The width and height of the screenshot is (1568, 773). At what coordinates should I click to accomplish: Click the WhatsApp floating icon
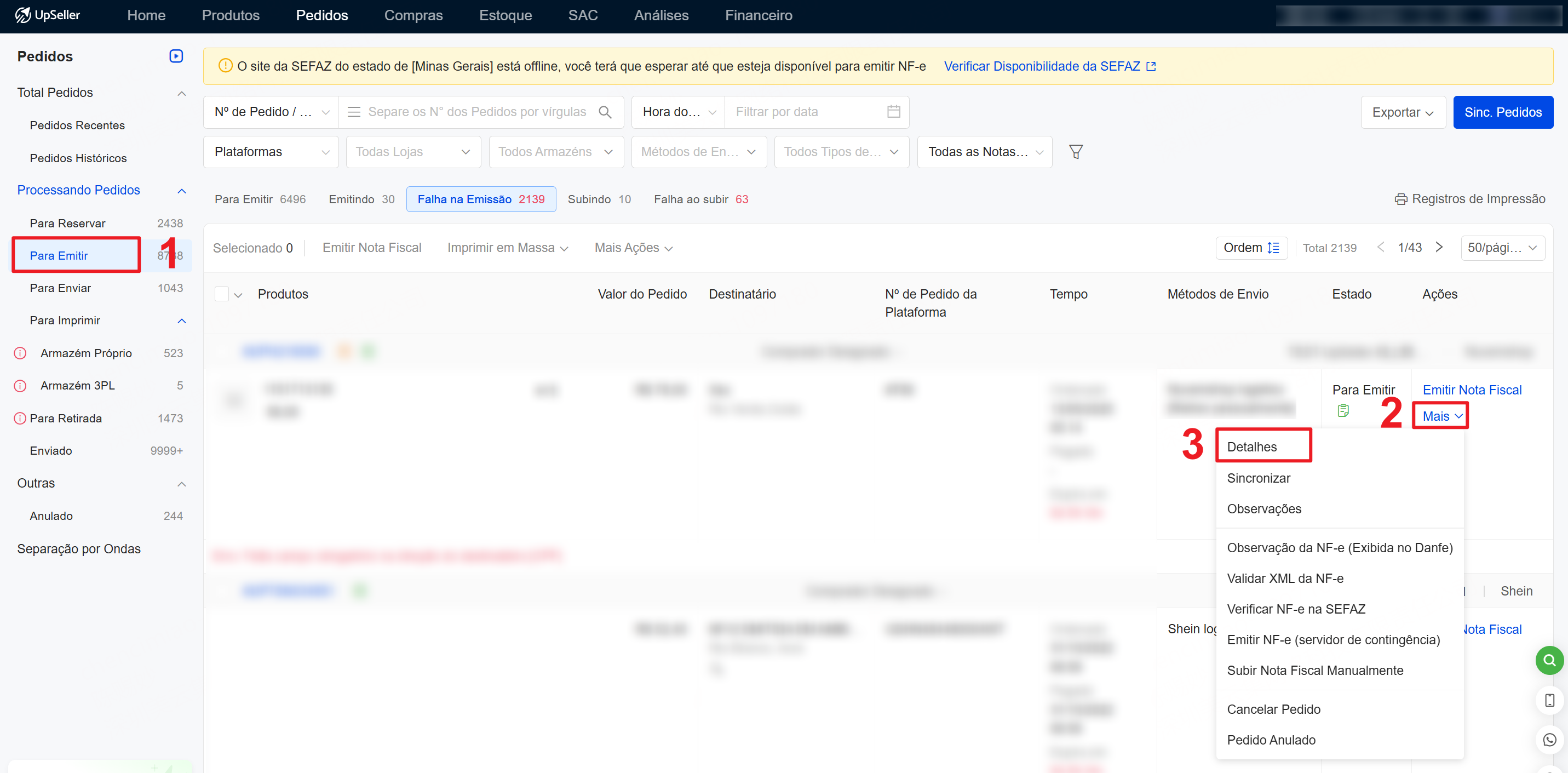coord(1549,740)
